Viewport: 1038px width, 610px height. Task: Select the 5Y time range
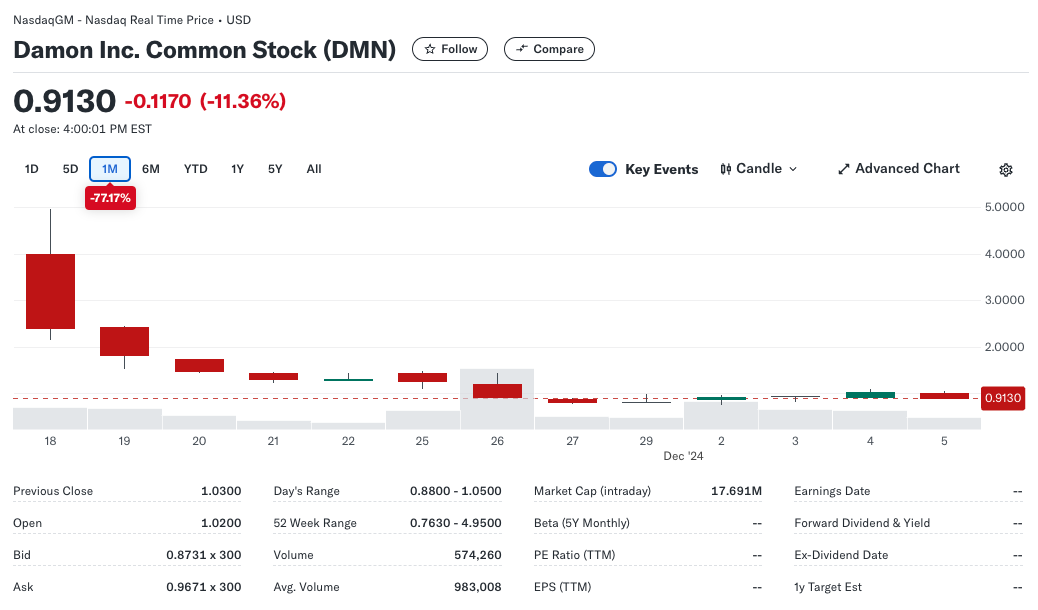tap(275, 169)
